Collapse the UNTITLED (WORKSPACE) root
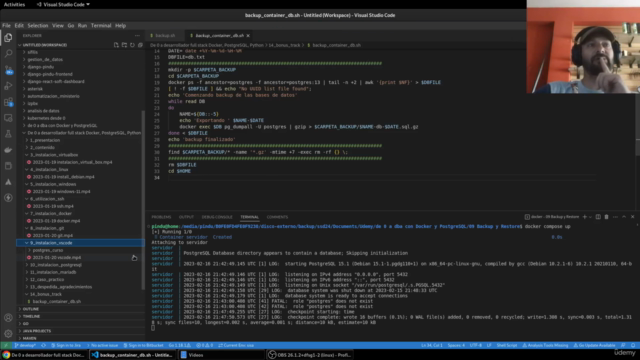Image resolution: width=640 pixels, height=360 pixels. pyautogui.click(x=44, y=45)
